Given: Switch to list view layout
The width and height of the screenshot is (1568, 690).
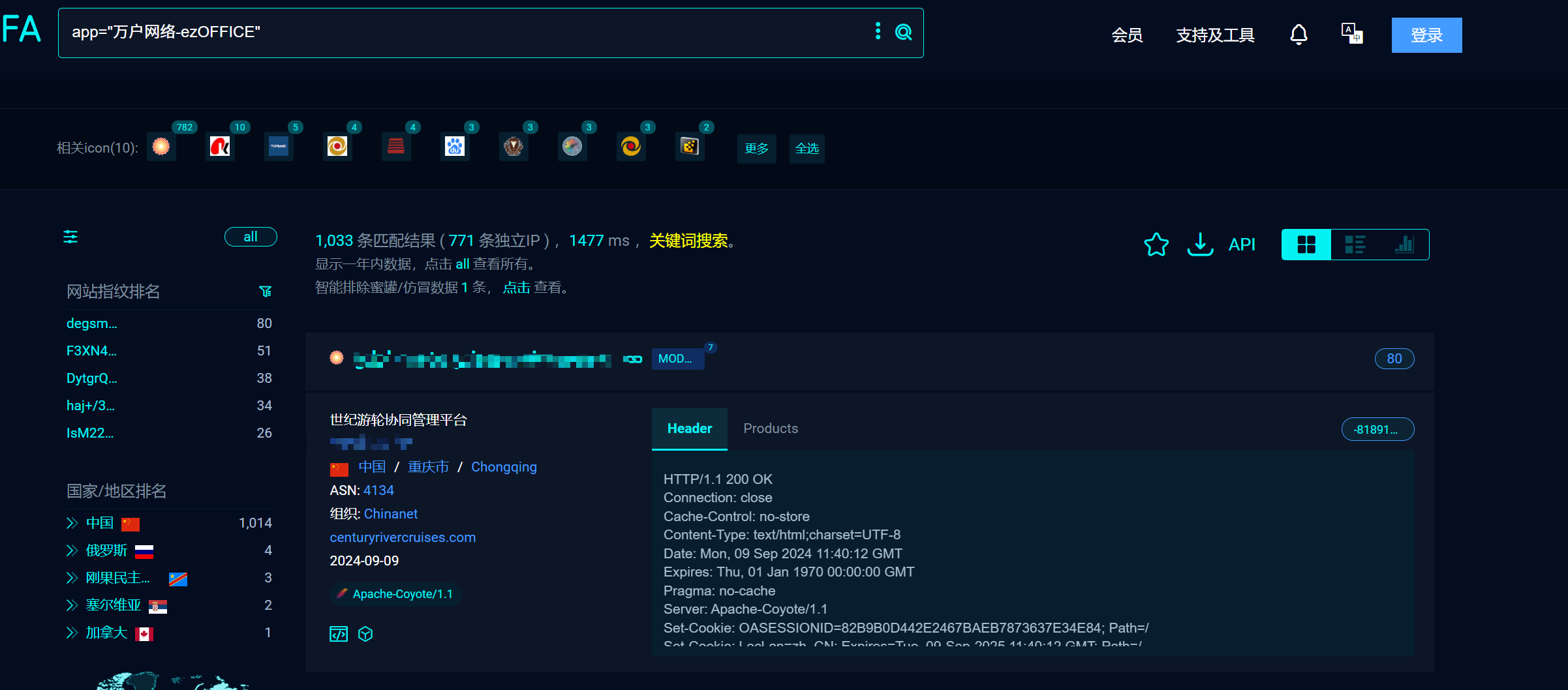Looking at the screenshot, I should coord(1355,245).
